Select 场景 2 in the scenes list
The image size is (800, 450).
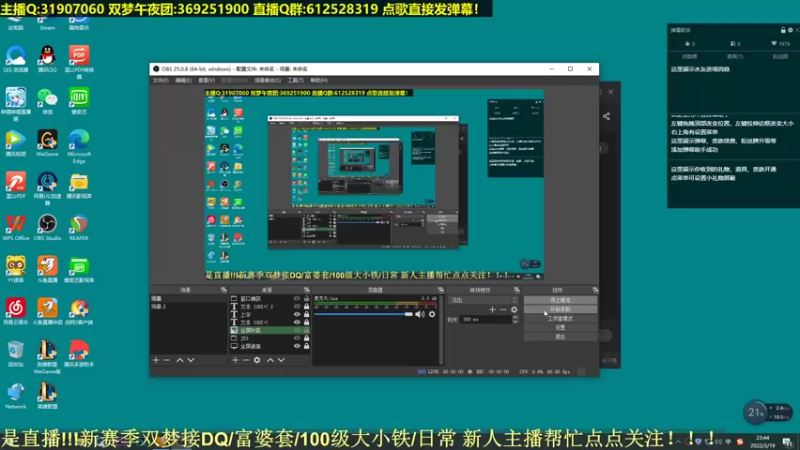(188, 307)
